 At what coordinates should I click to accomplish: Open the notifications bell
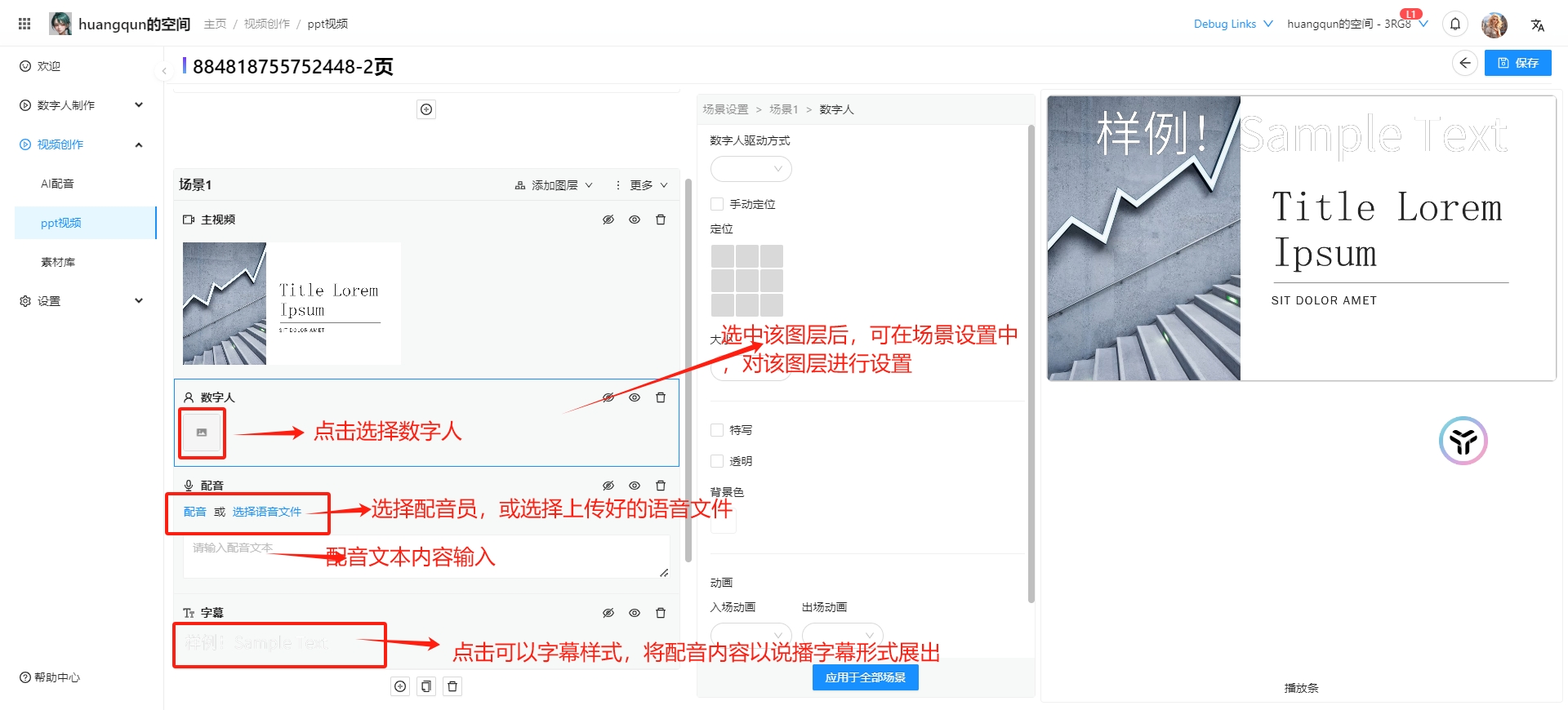[x=1455, y=24]
